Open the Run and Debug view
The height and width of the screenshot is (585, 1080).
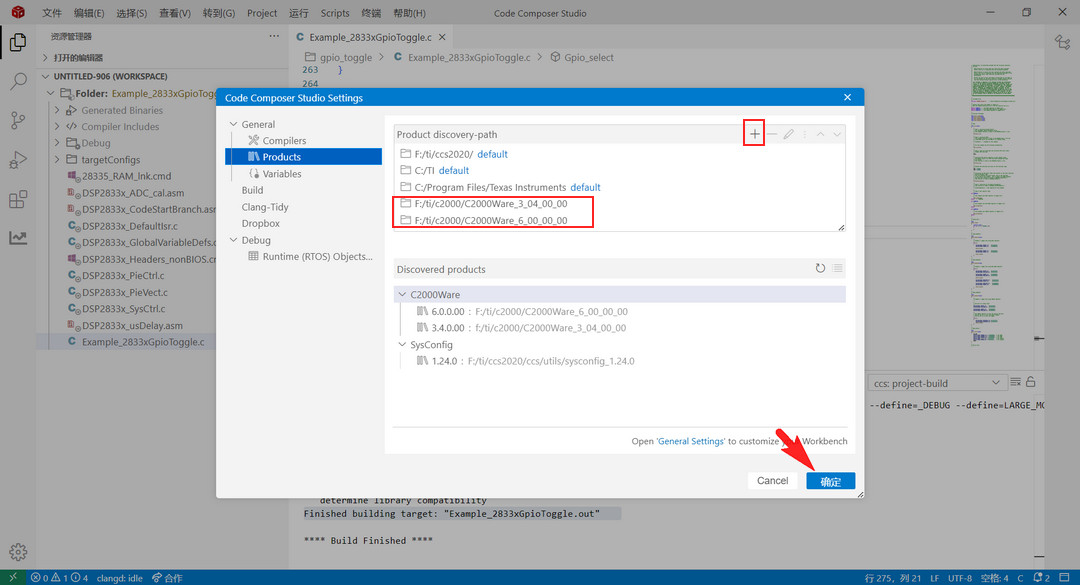coord(18,160)
